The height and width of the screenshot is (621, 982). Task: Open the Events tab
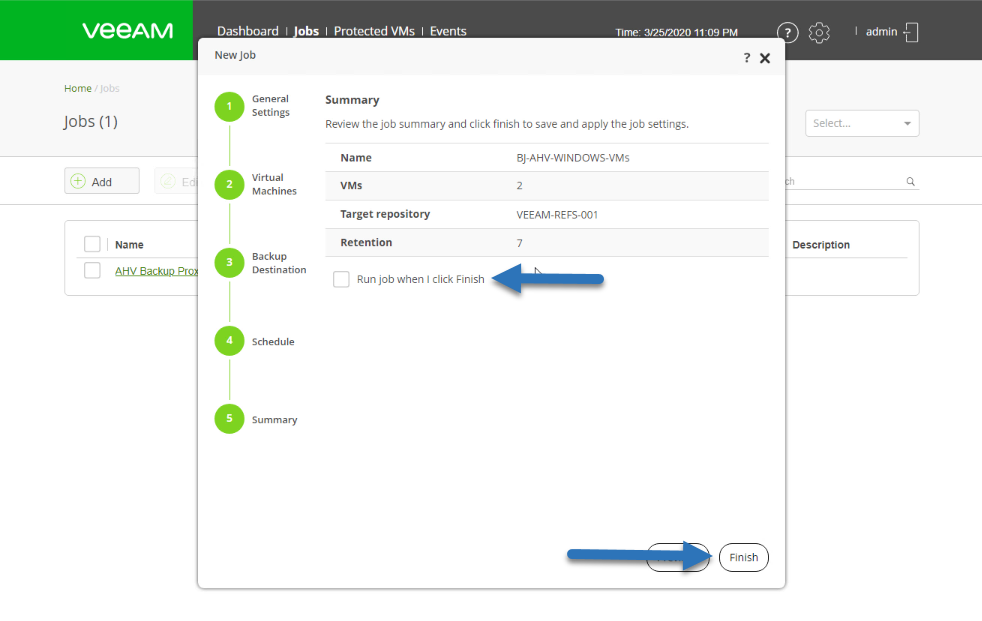(x=448, y=31)
